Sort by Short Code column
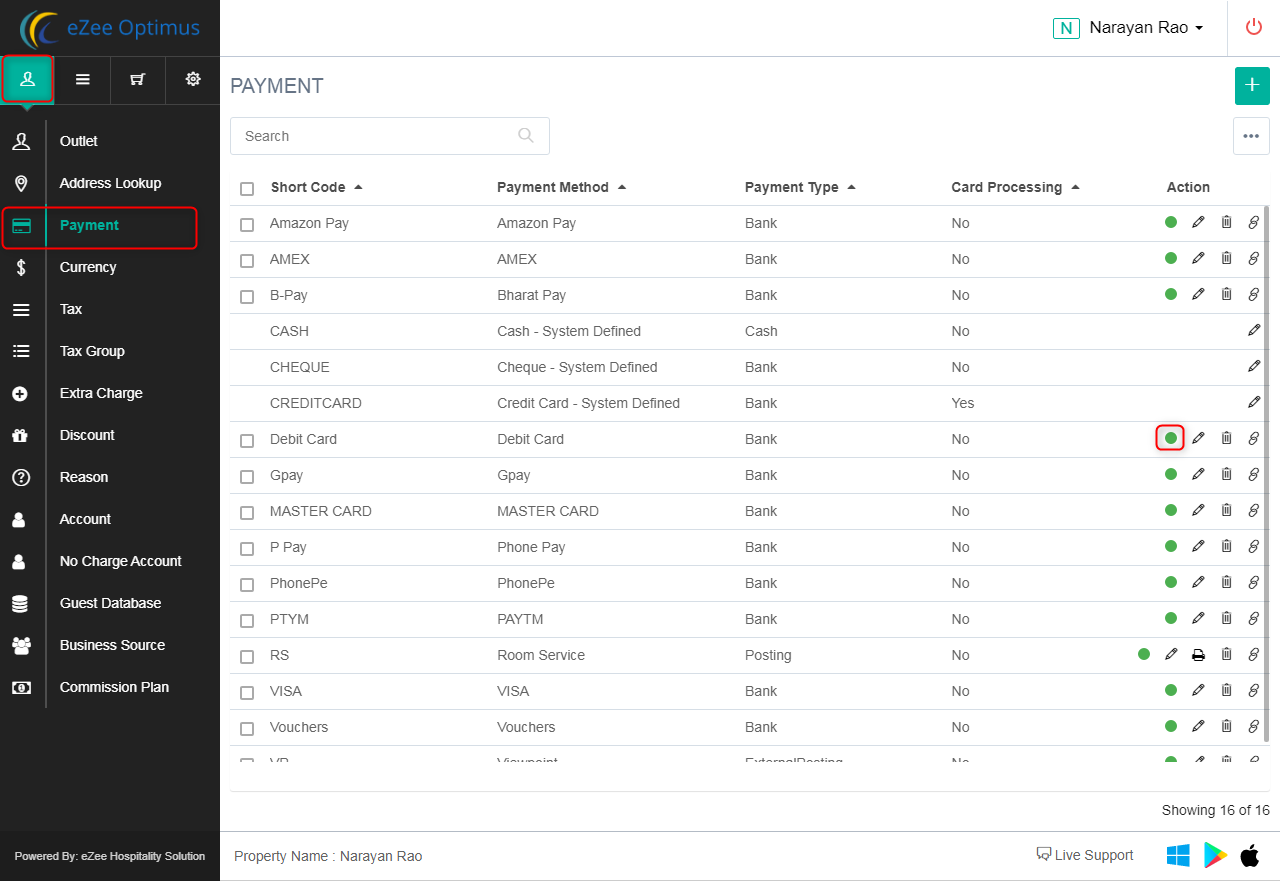The image size is (1280, 881). 316,187
